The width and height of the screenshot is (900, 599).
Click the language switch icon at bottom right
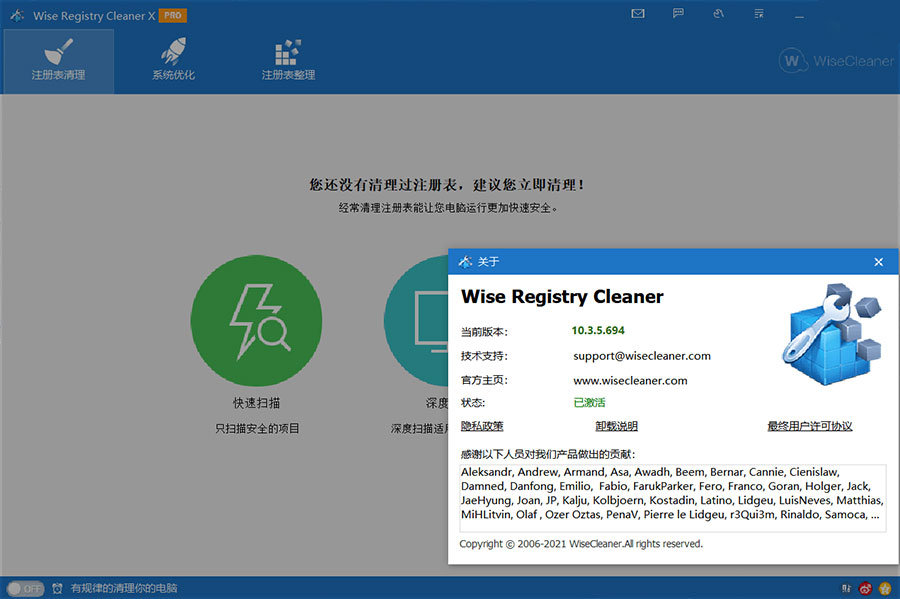846,588
